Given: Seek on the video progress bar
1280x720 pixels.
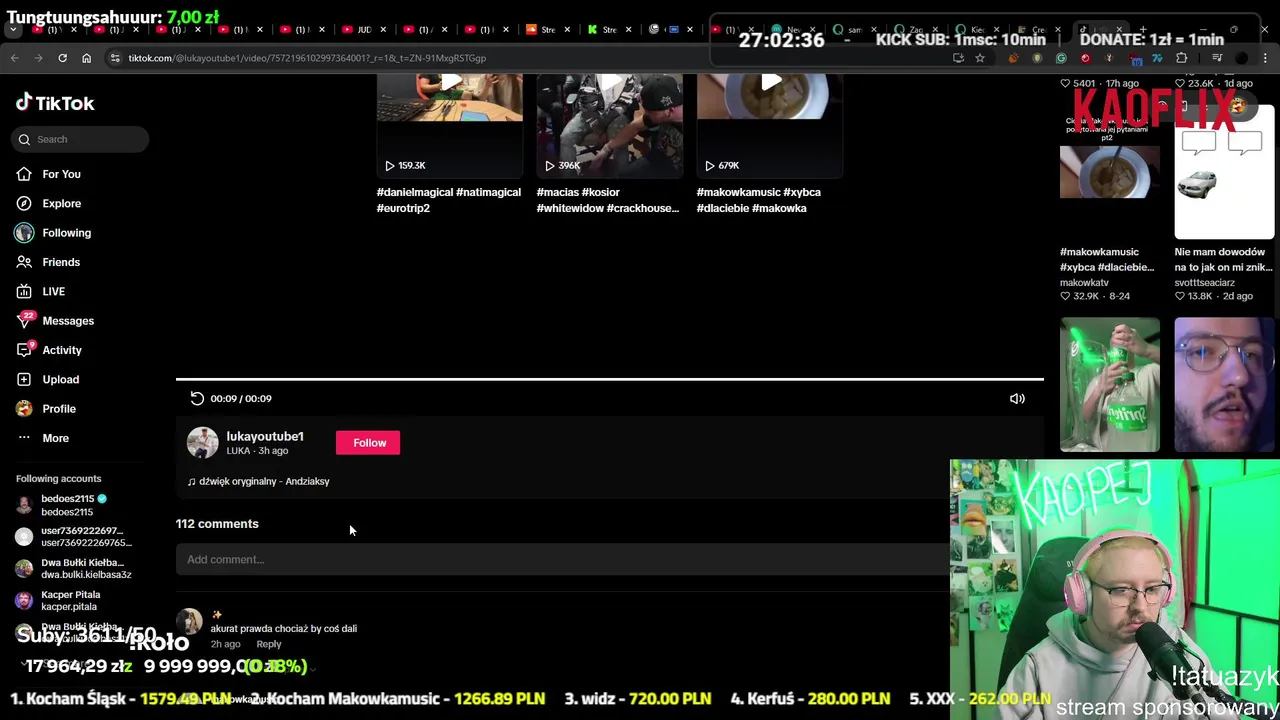Looking at the screenshot, I should tap(610, 379).
